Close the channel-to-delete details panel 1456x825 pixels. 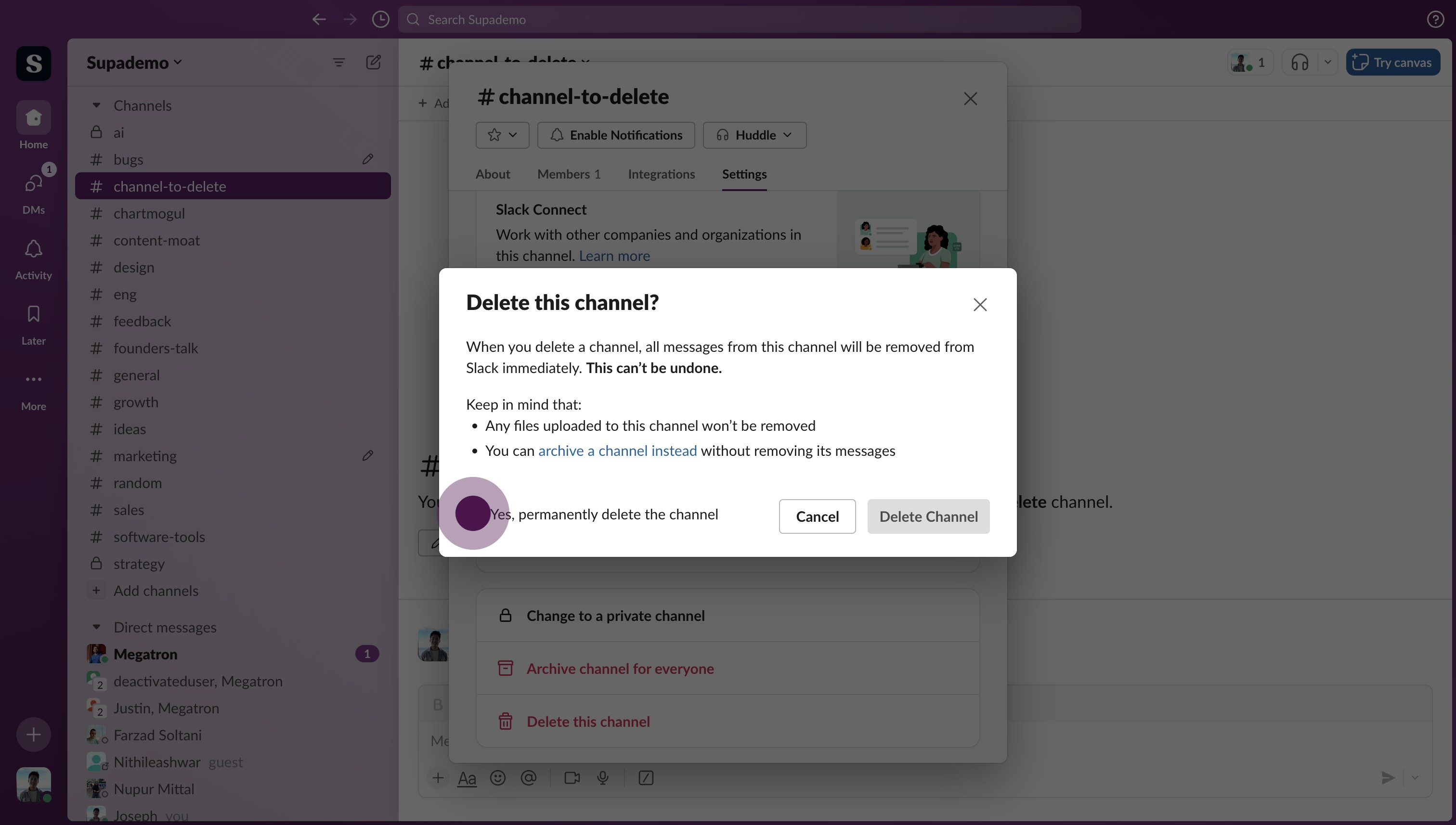[x=970, y=99]
